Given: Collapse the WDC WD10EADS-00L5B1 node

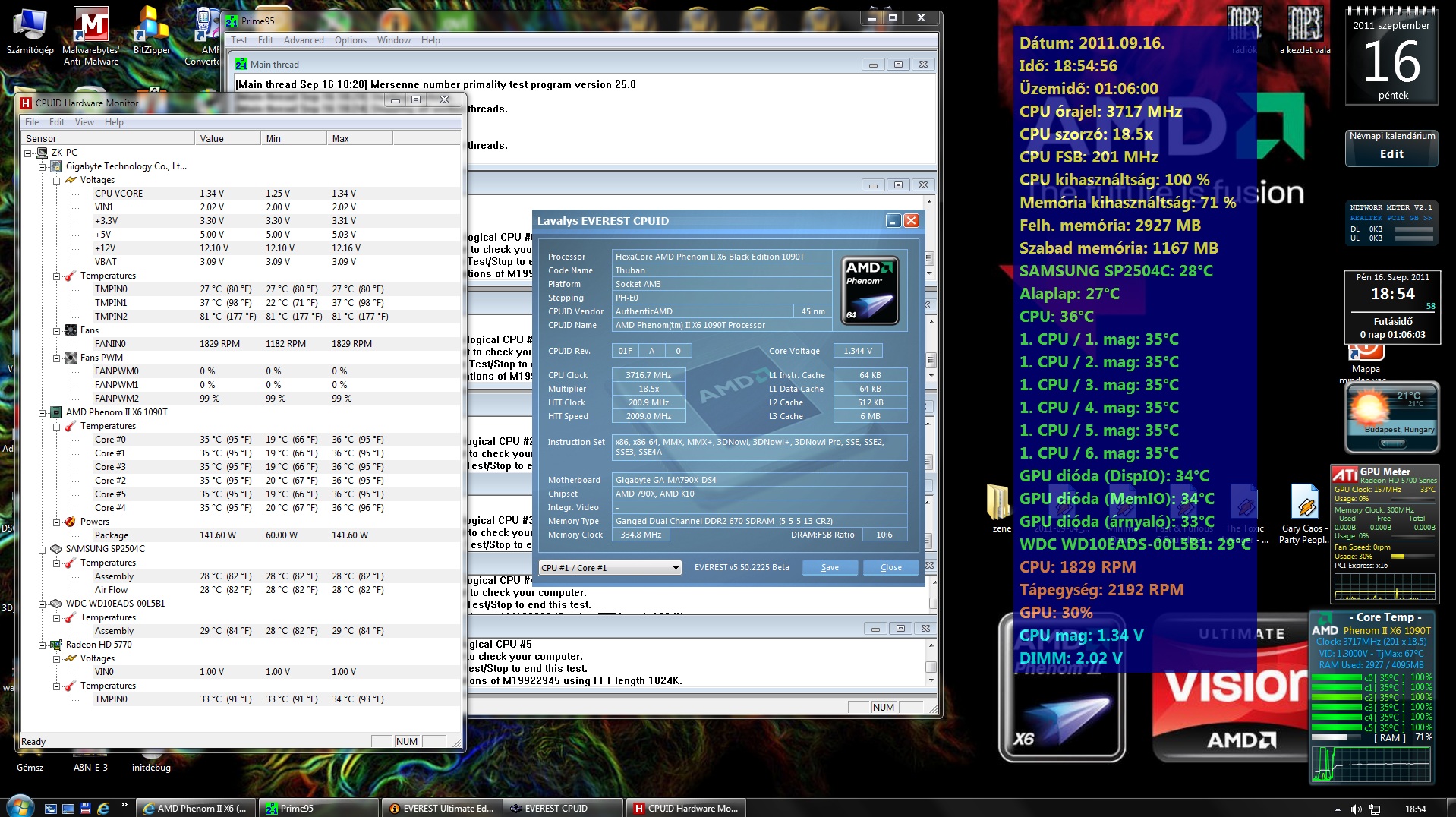Looking at the screenshot, I should point(43,604).
